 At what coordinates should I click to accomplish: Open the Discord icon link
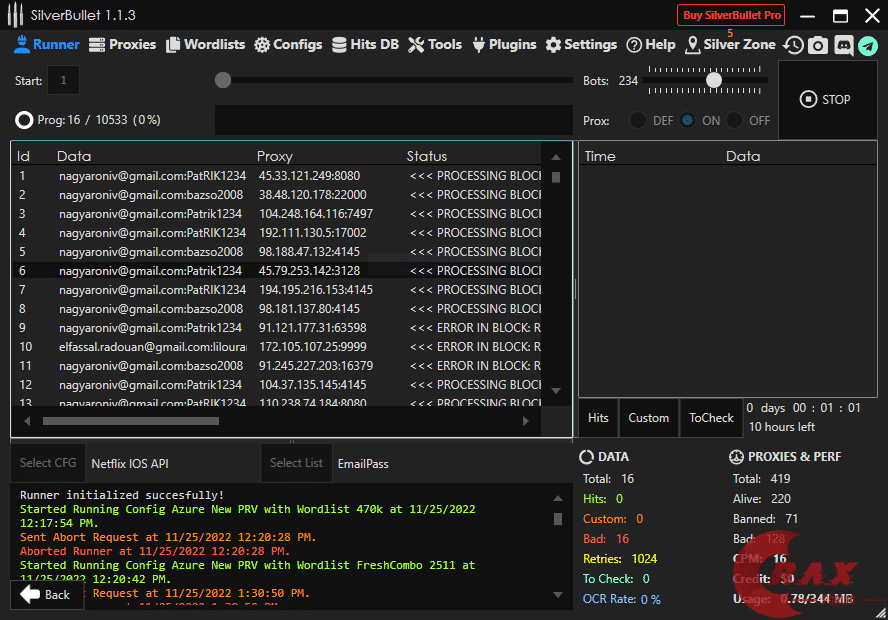[843, 45]
